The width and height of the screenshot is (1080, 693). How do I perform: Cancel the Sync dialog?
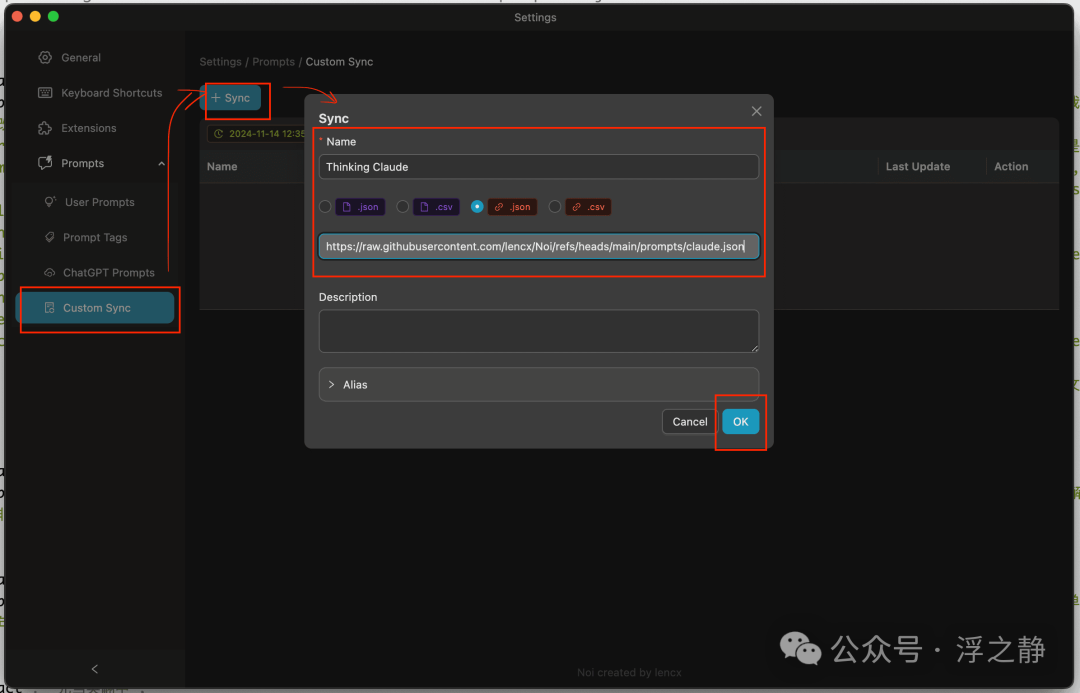(x=689, y=422)
